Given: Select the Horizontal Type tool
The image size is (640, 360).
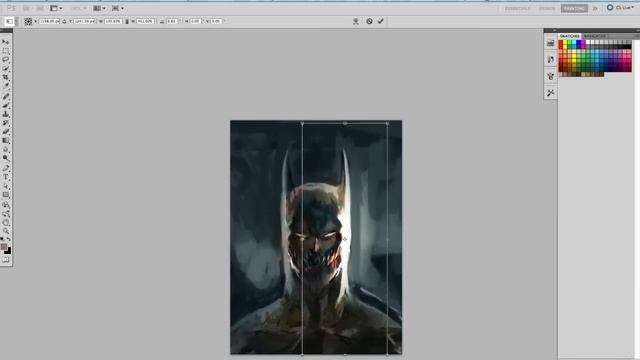Looking at the screenshot, I should click(6, 177).
